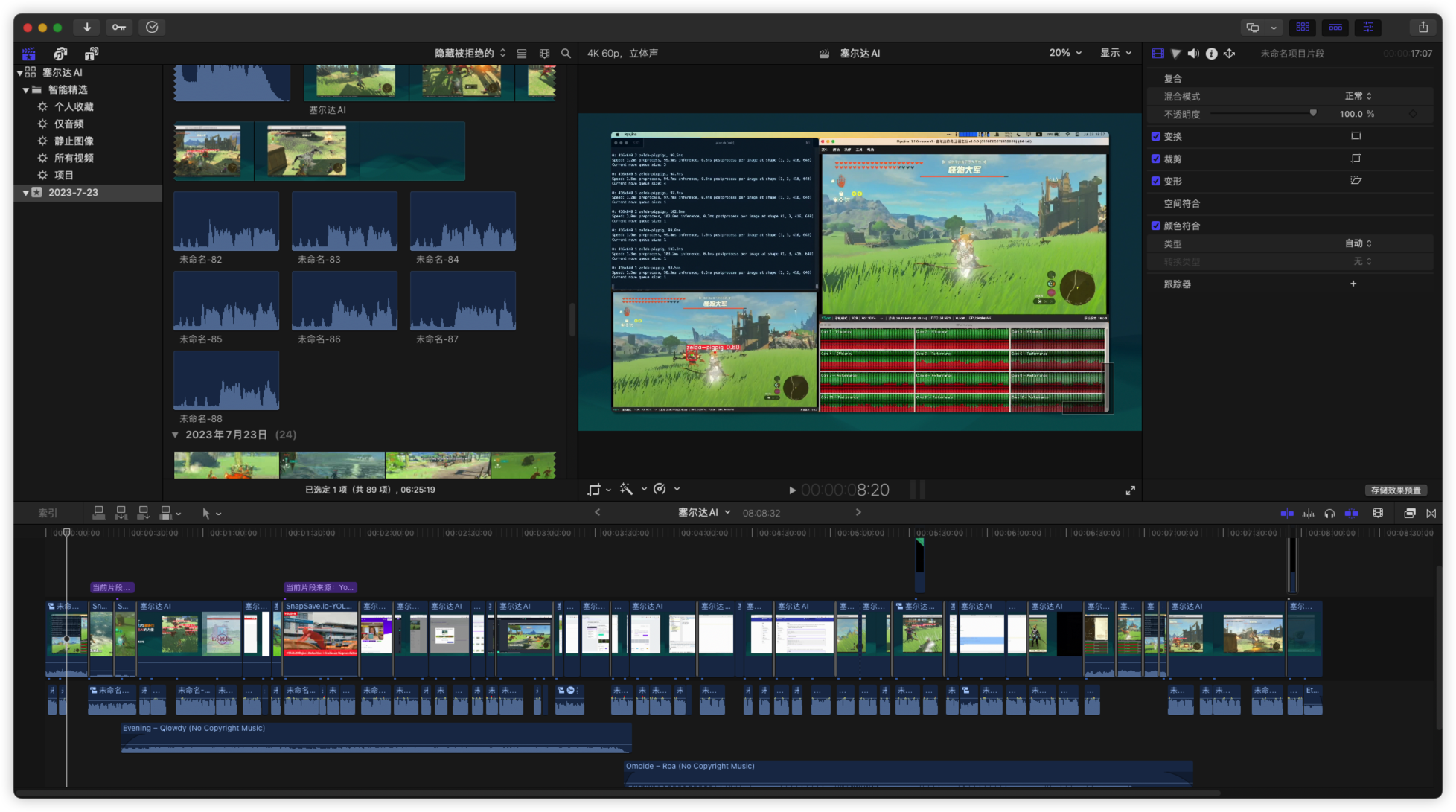Image resolution: width=1456 pixels, height=812 pixels.
Task: Toggle the fullscreen viewer arrows icon
Action: (x=1130, y=490)
